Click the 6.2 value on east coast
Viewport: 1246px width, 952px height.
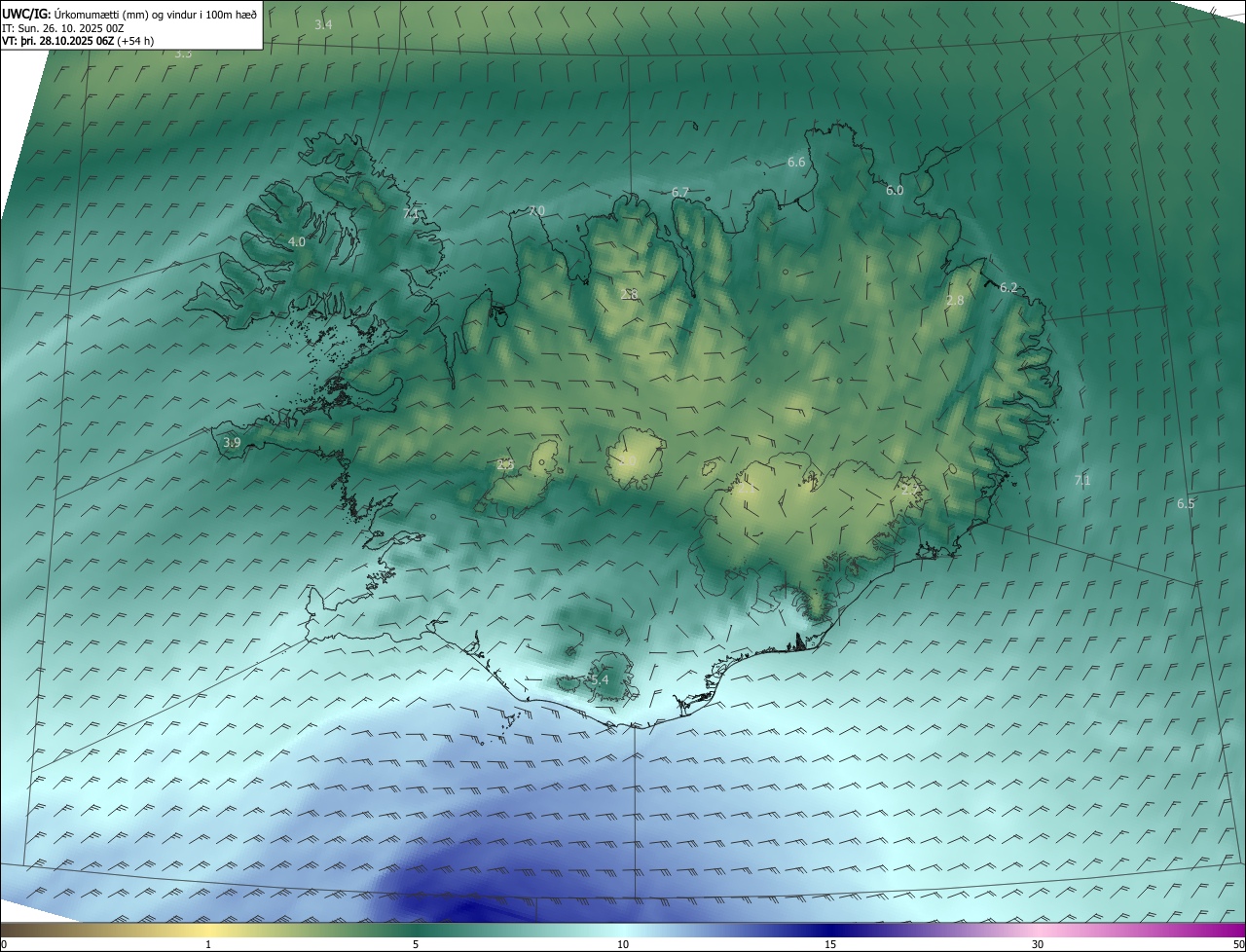pos(1008,287)
